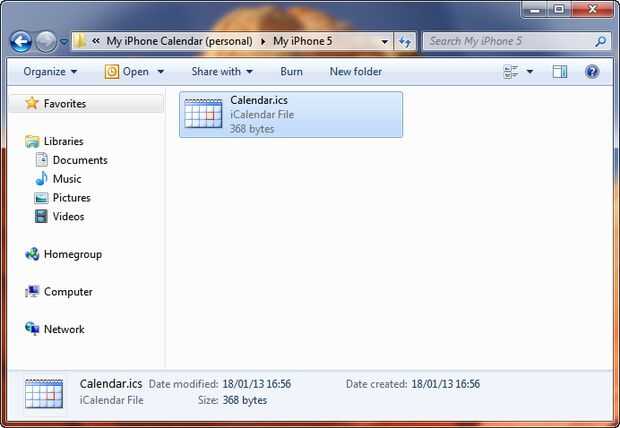Click the folder icon in address bar

point(80,41)
